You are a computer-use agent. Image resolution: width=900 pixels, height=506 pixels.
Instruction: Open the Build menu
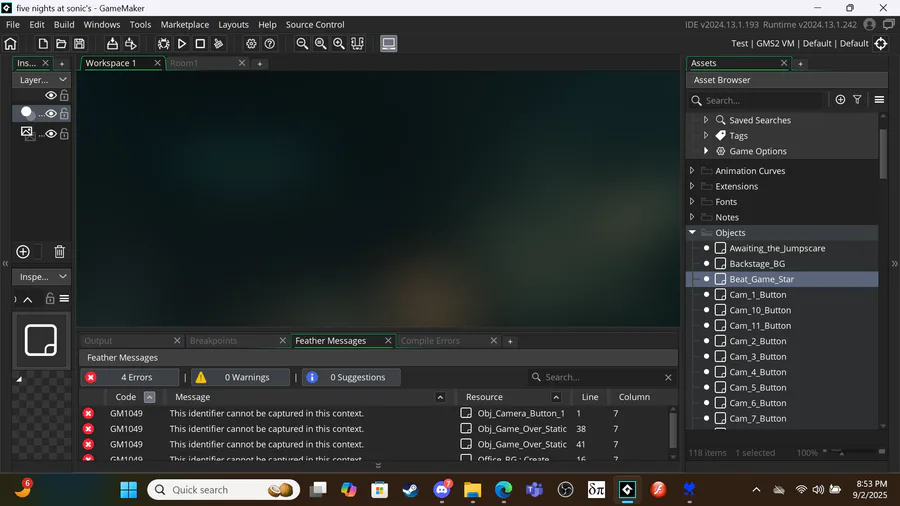[64, 25]
